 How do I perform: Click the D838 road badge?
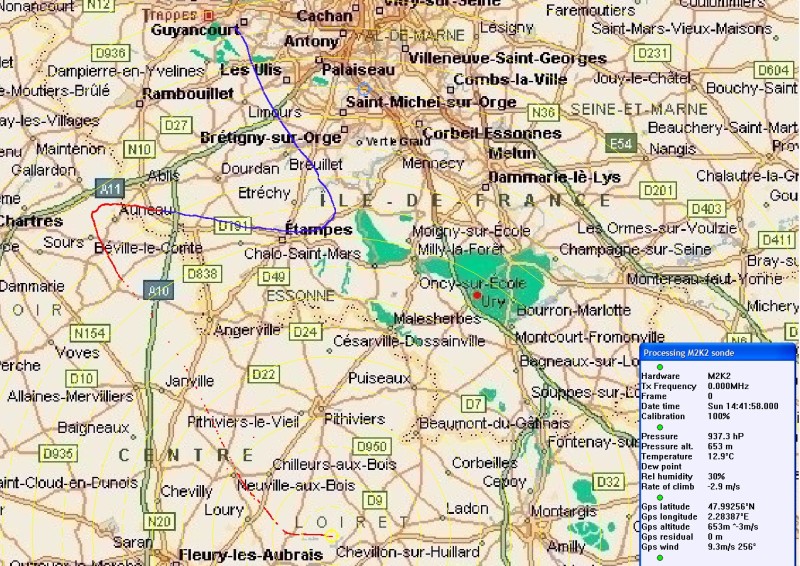[x=203, y=274]
